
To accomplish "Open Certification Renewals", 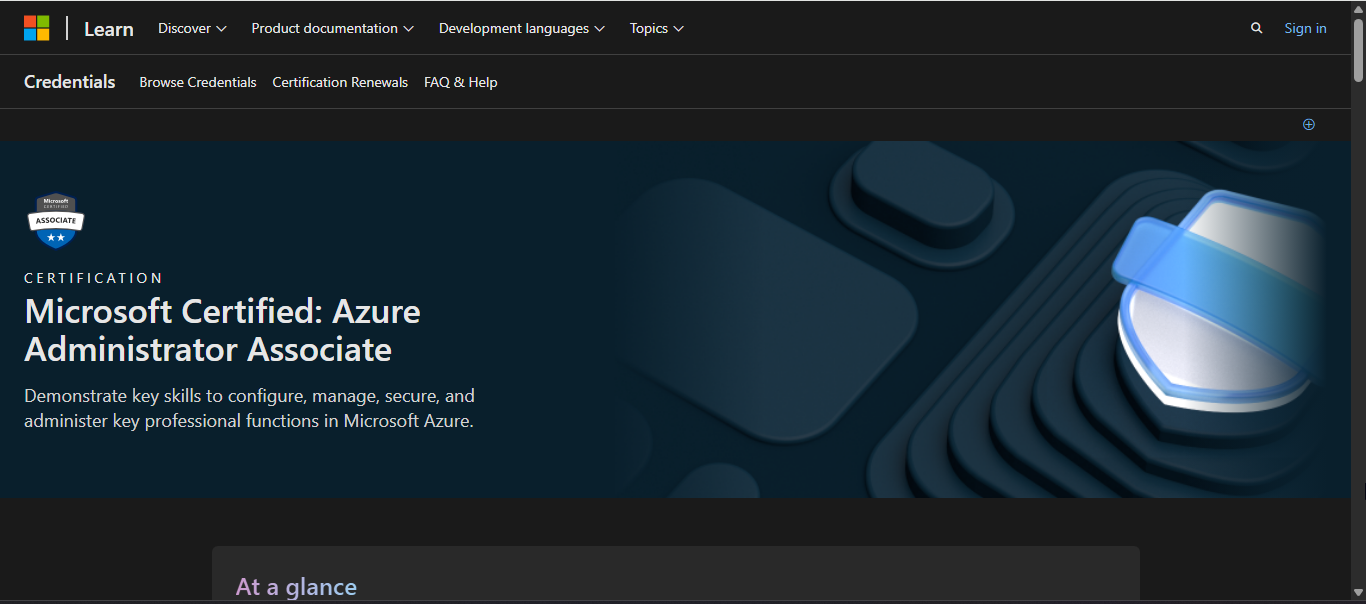I will pos(340,82).
